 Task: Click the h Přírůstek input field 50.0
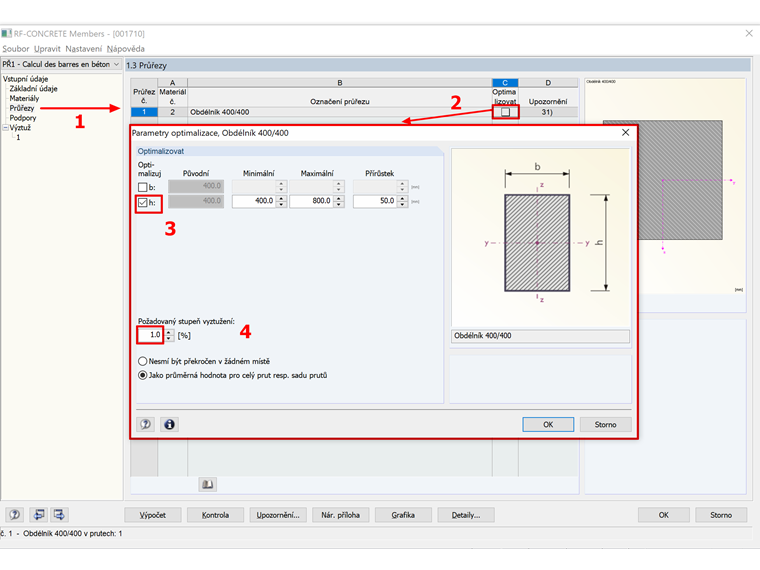pyautogui.click(x=375, y=201)
